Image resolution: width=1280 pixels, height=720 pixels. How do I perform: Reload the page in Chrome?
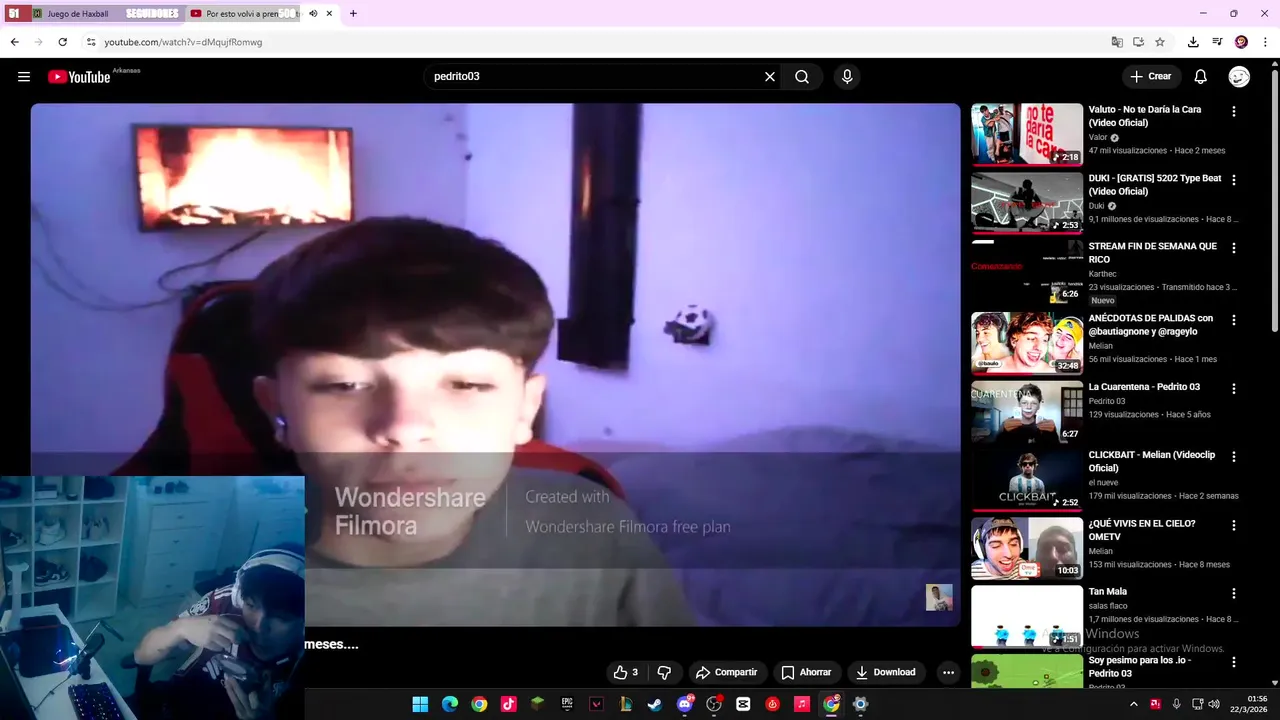point(62,42)
